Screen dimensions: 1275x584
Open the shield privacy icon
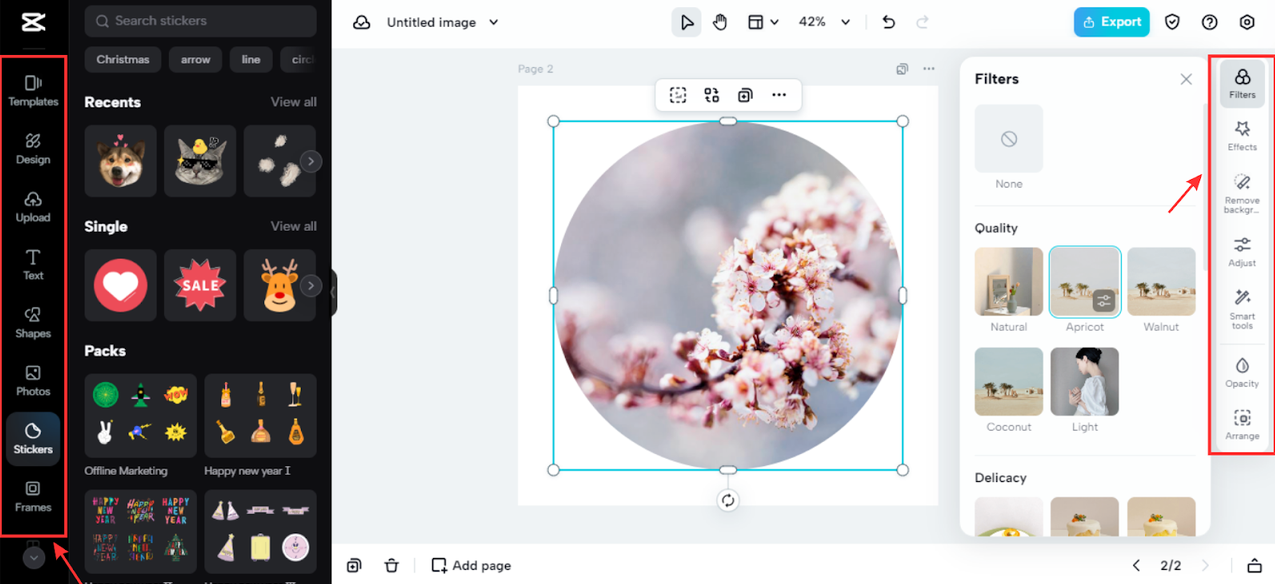point(1173,22)
